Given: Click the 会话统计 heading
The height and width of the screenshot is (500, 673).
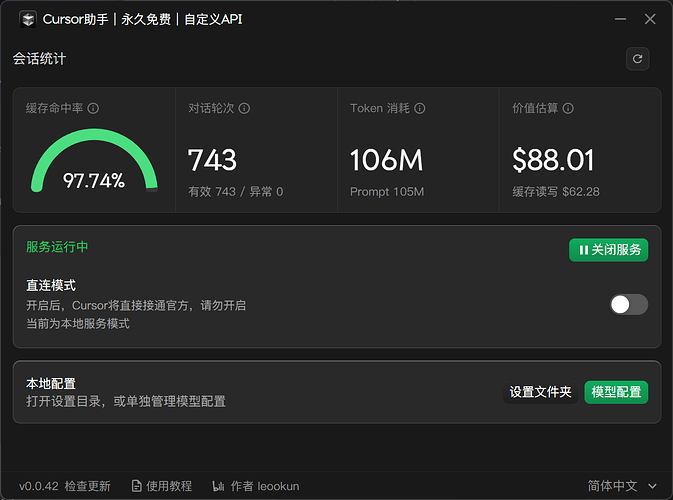Looking at the screenshot, I should pos(39,59).
